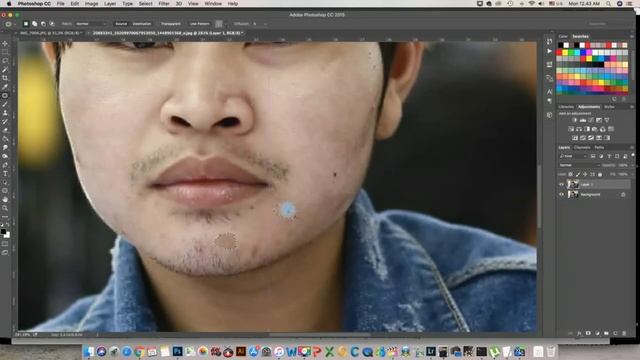Image resolution: width=640 pixels, height=360 pixels.
Task: Click the foreground color swatch
Action: tap(3, 231)
